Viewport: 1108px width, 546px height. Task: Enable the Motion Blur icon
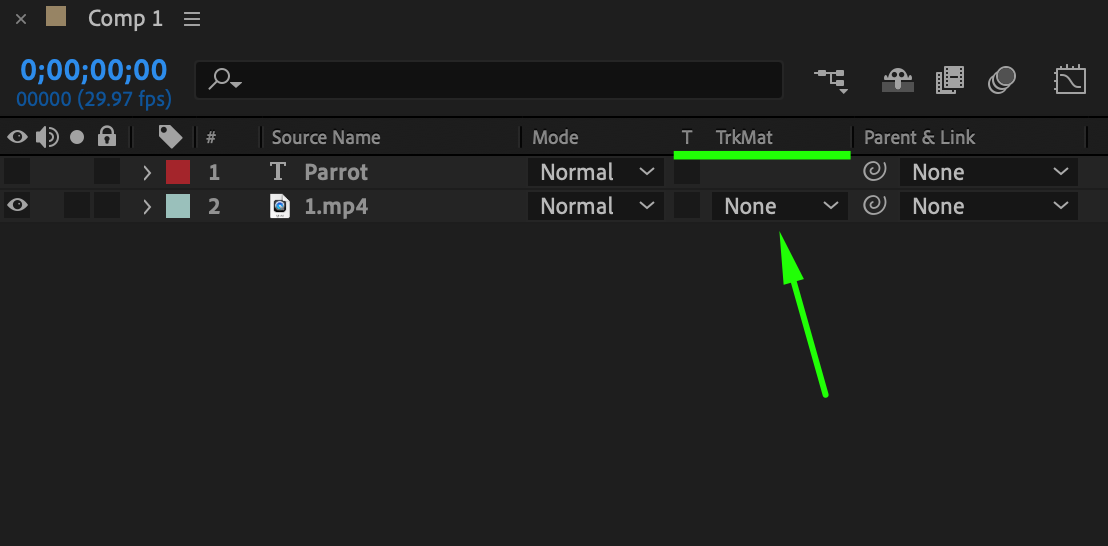(x=1001, y=80)
